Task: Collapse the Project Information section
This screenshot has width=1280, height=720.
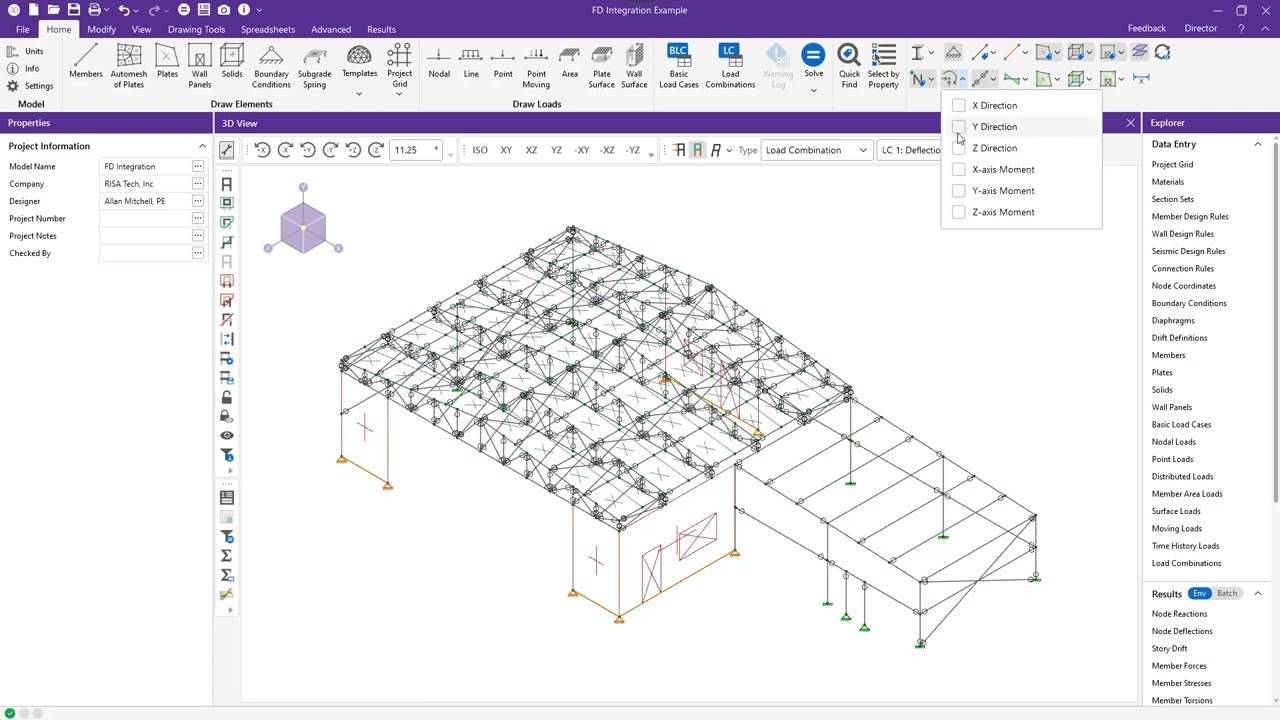Action: (202, 146)
